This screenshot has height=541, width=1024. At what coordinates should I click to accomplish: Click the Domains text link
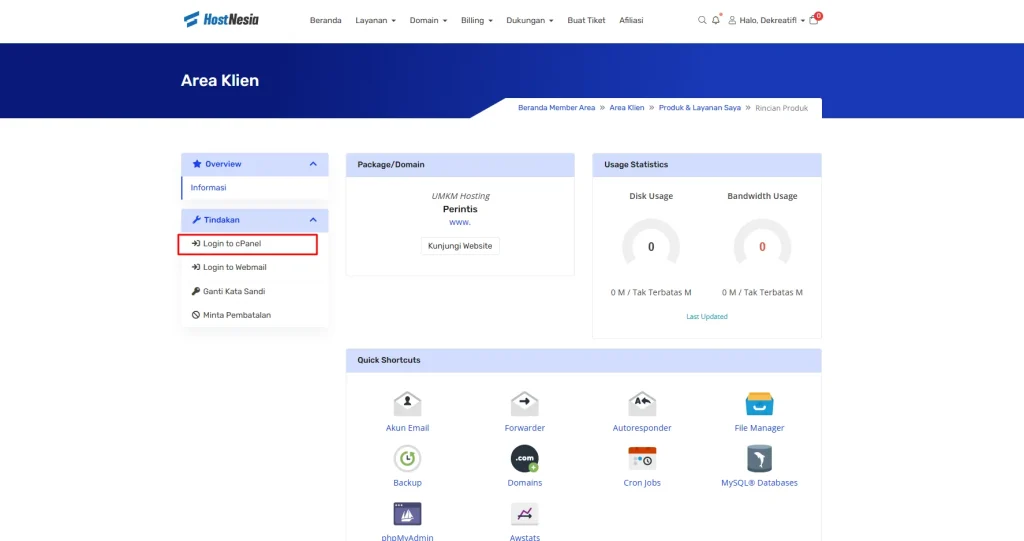click(x=524, y=483)
